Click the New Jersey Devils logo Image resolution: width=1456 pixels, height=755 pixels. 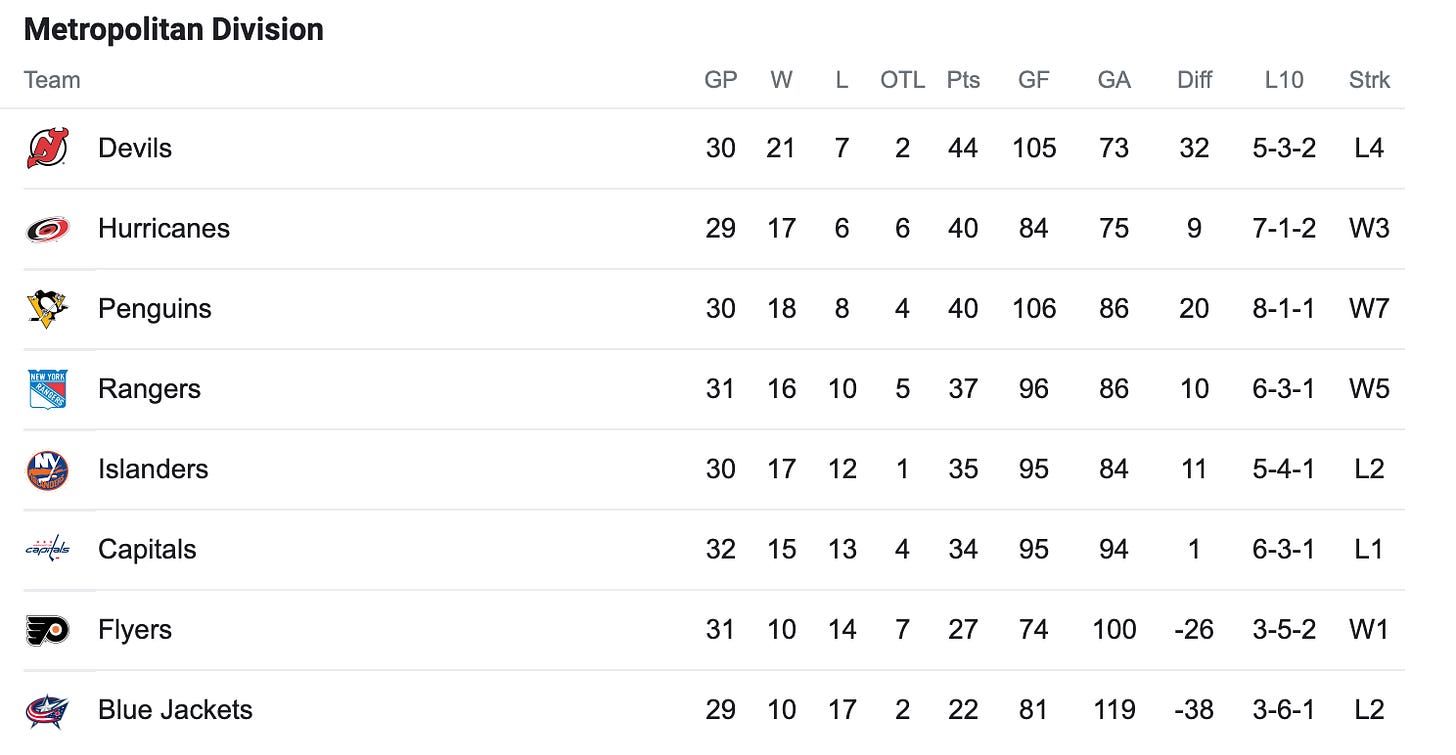coord(47,148)
